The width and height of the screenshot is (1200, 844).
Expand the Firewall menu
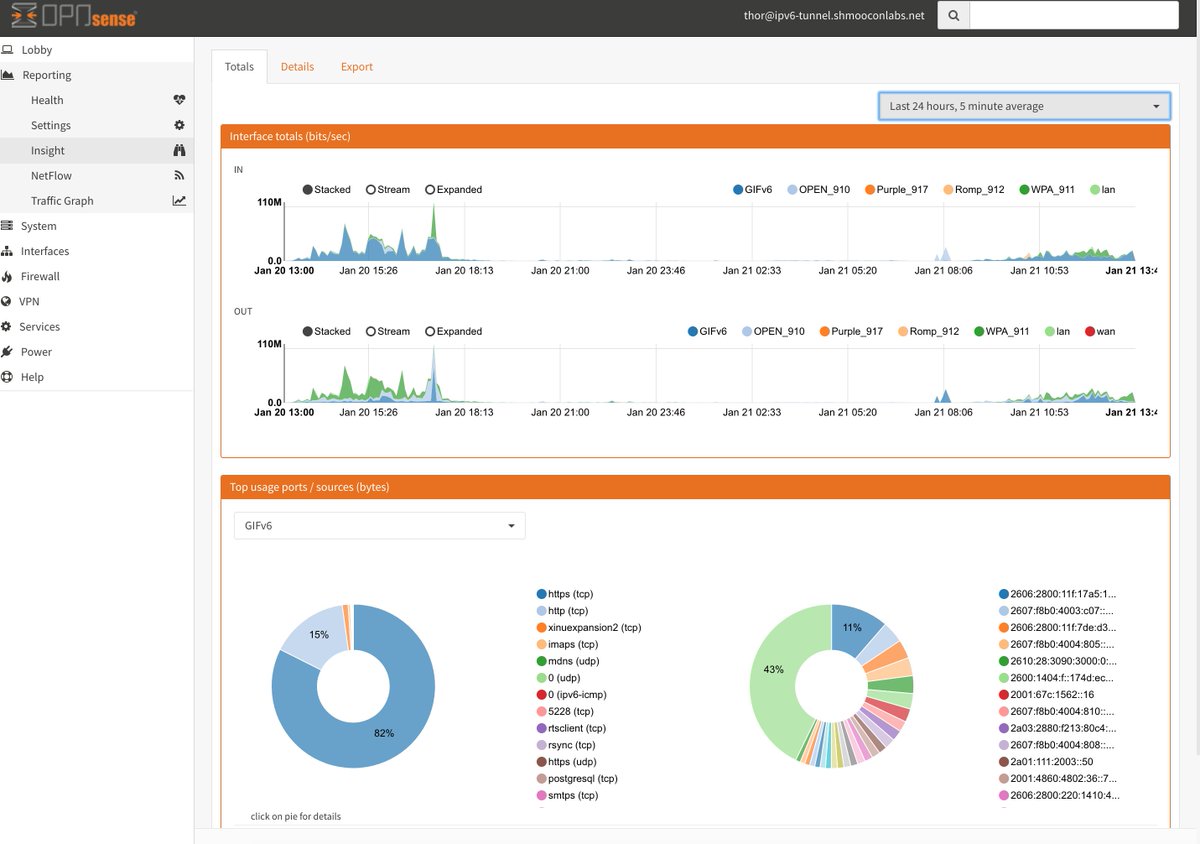(97, 276)
